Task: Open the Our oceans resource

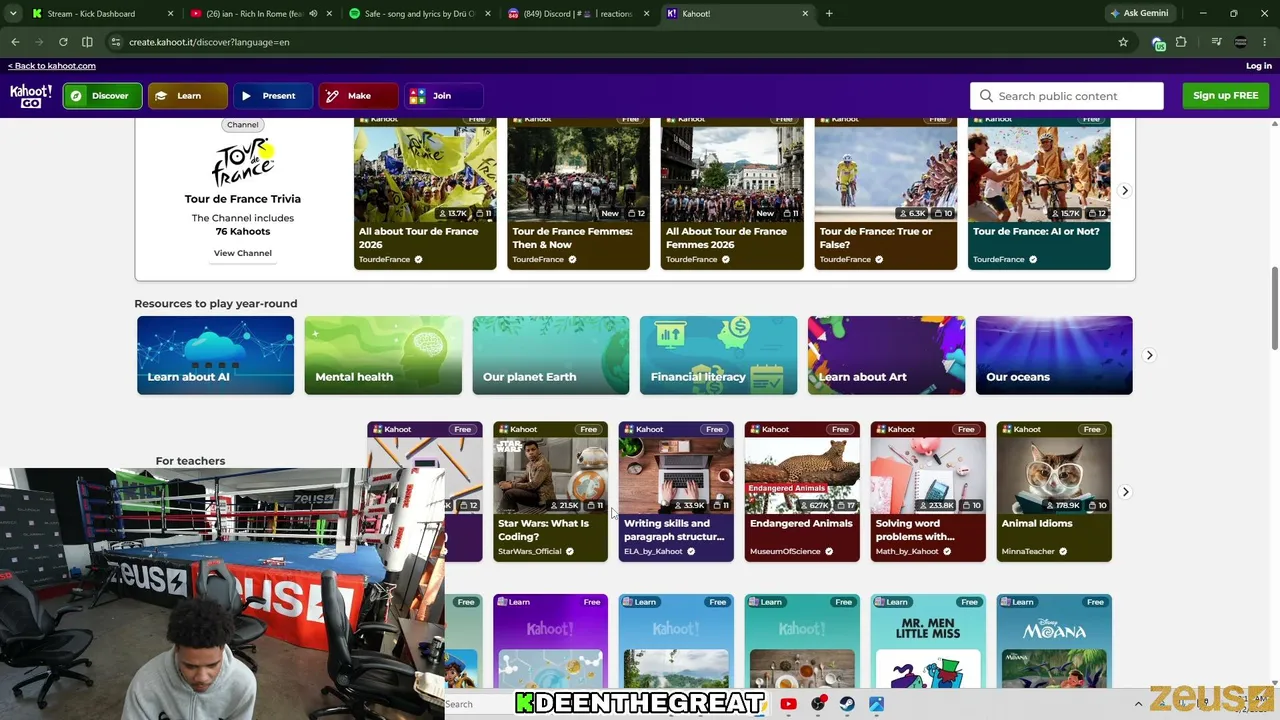Action: click(1054, 355)
